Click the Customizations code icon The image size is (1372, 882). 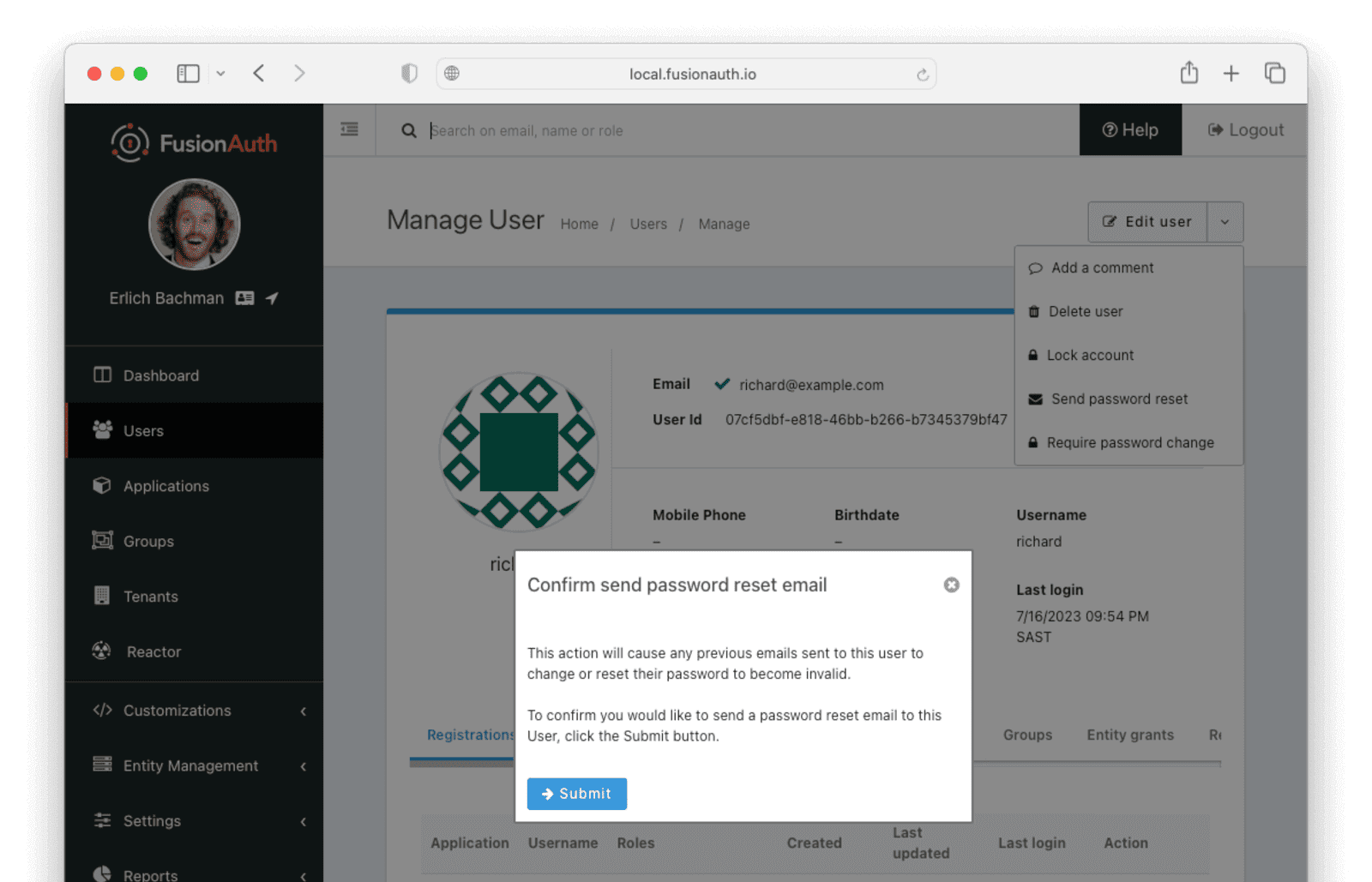click(102, 710)
